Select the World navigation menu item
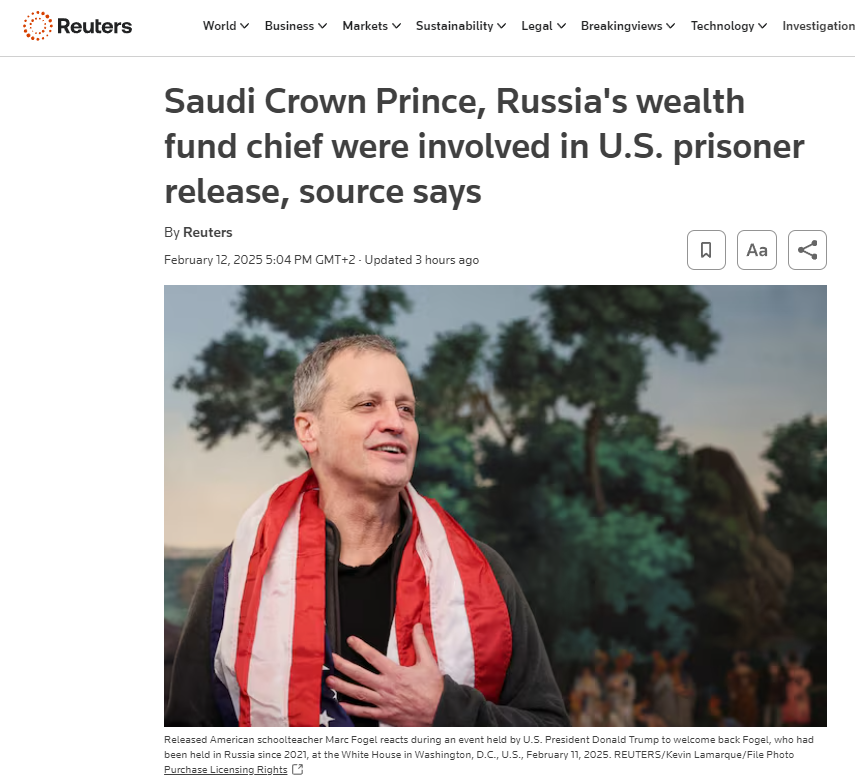 [220, 26]
